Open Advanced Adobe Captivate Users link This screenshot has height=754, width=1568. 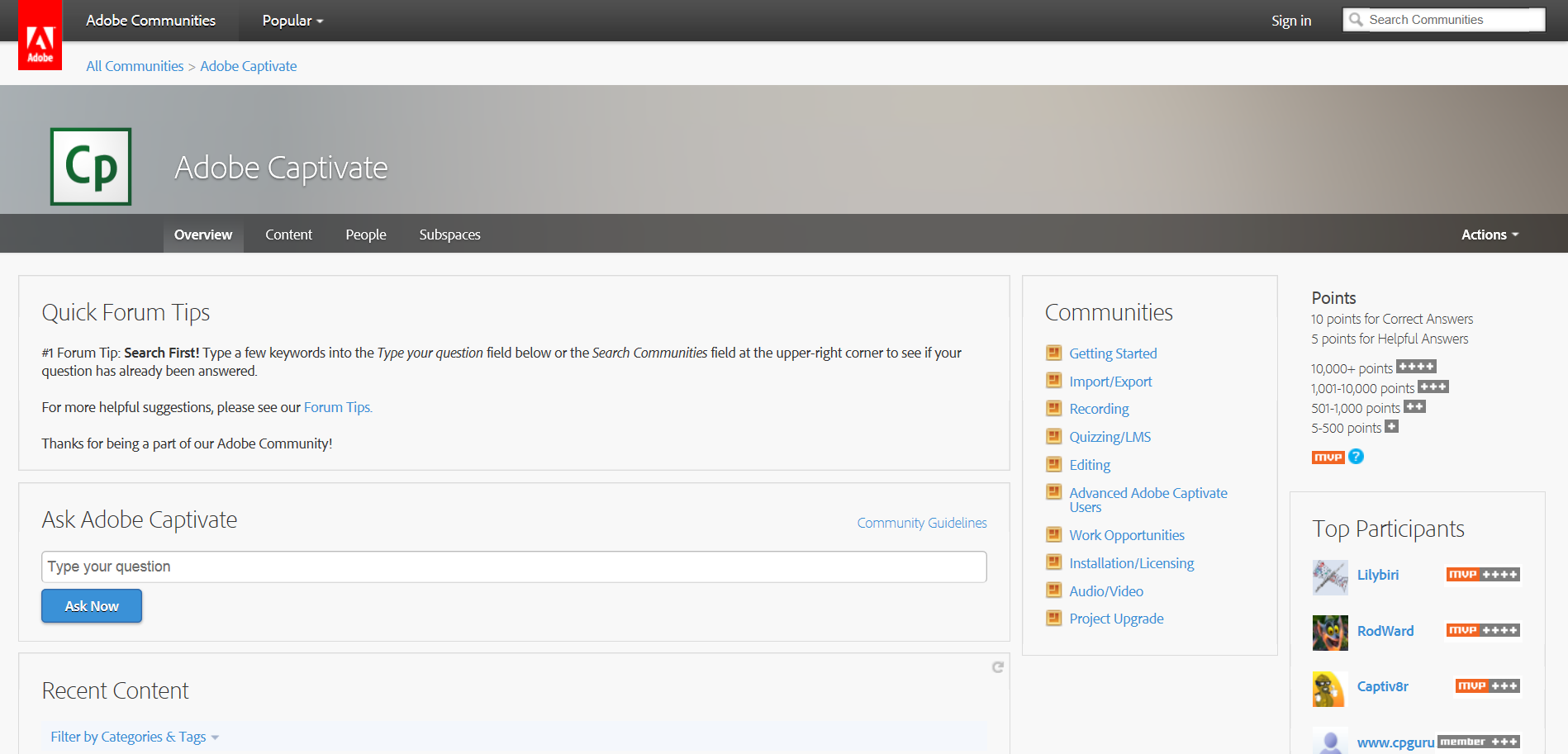click(1148, 500)
